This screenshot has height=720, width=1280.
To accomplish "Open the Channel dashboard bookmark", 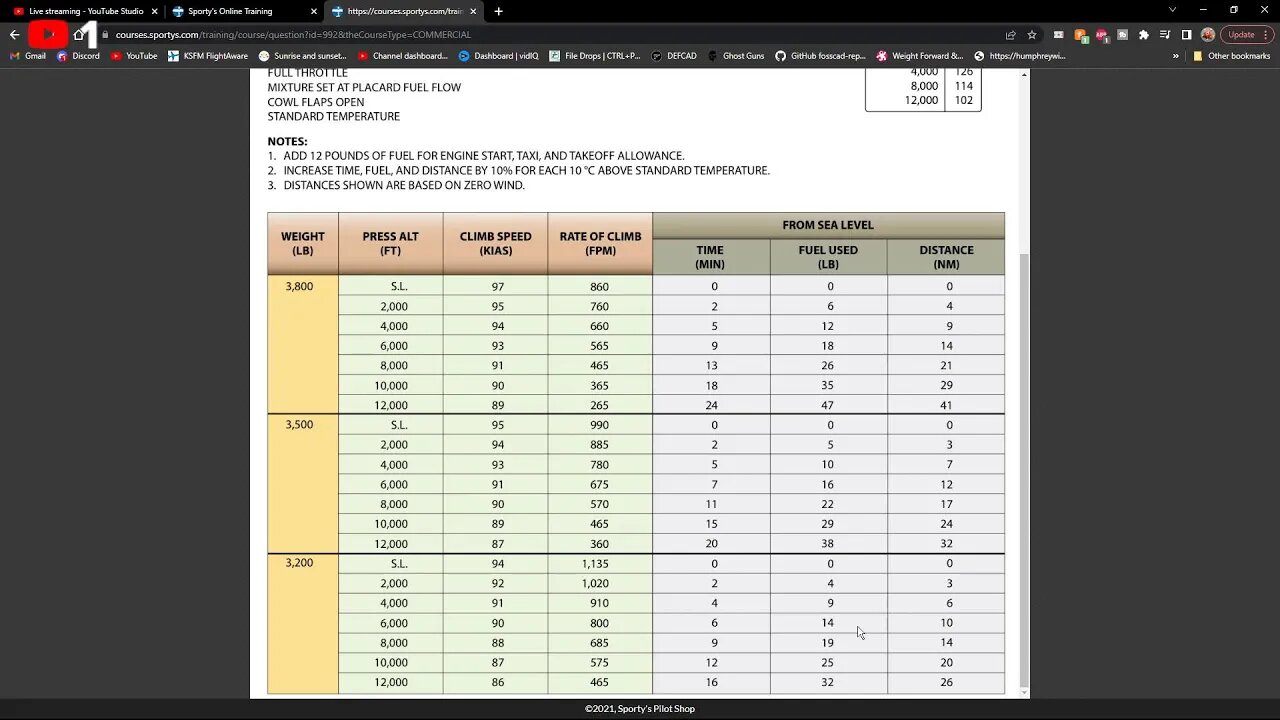I will 402,56.
